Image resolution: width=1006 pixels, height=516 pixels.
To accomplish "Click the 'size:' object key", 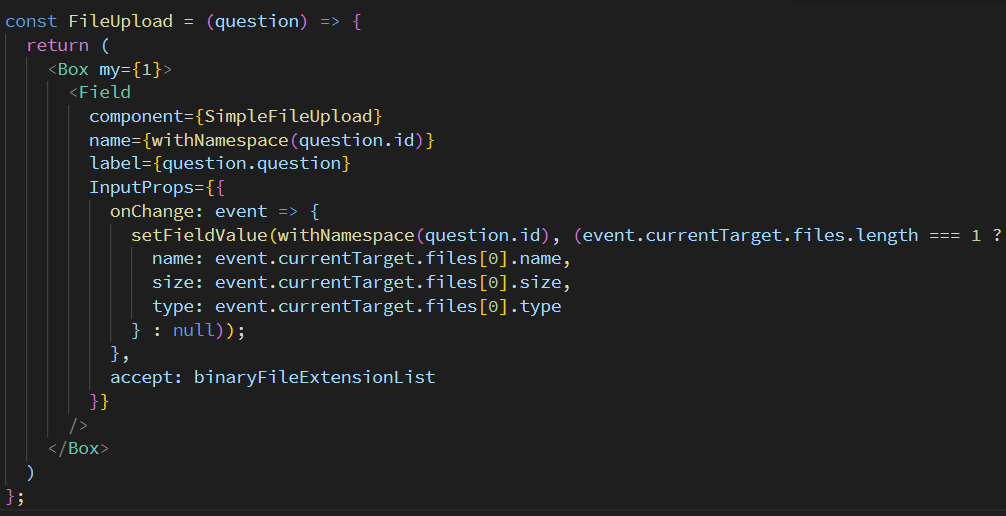I will pos(178,282).
